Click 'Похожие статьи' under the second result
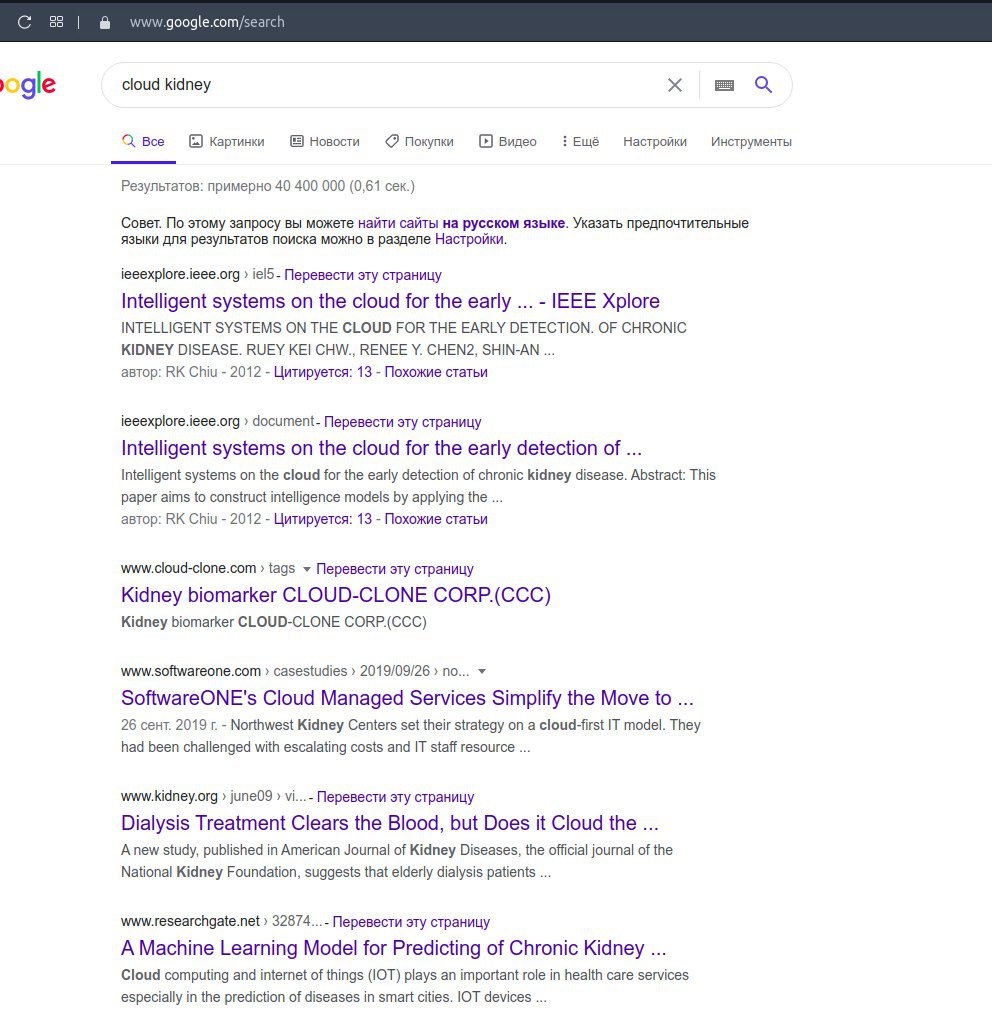Viewport: 992px width, 1018px height. click(436, 519)
